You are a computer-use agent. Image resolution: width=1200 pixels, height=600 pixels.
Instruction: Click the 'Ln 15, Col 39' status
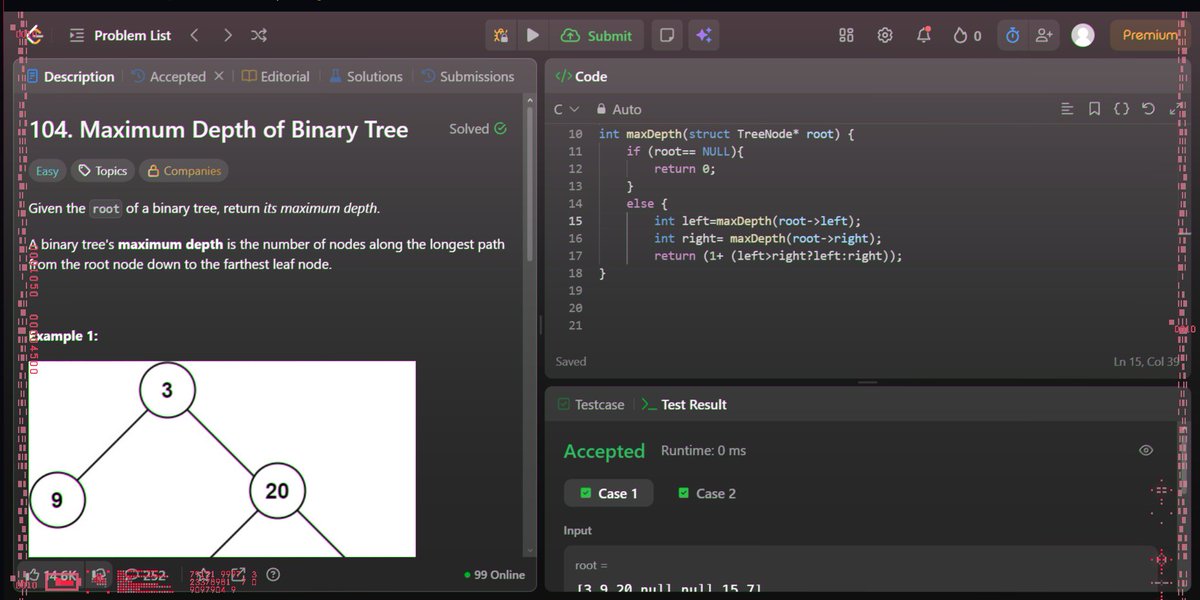pyautogui.click(x=1148, y=361)
